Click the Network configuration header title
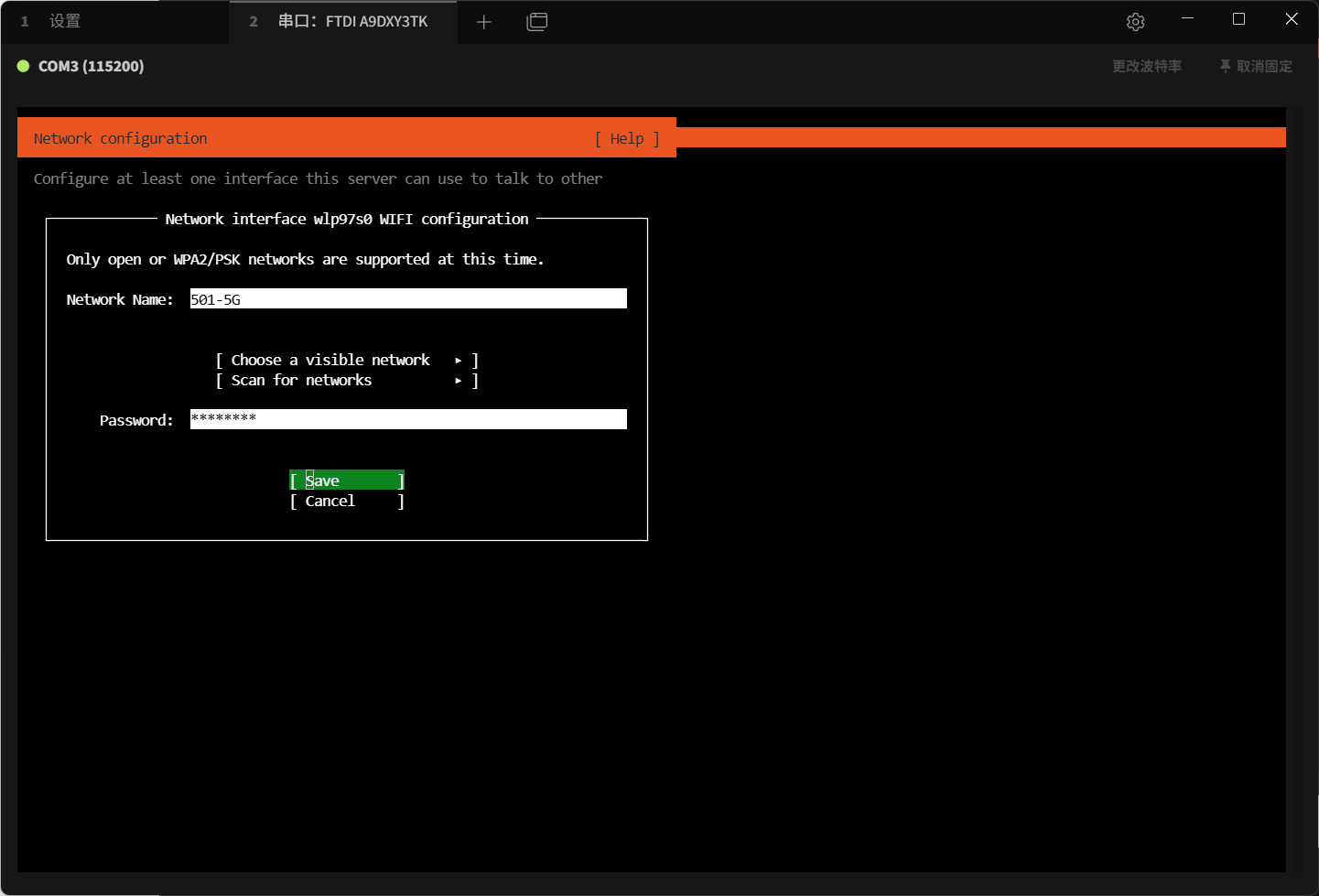 pos(120,138)
